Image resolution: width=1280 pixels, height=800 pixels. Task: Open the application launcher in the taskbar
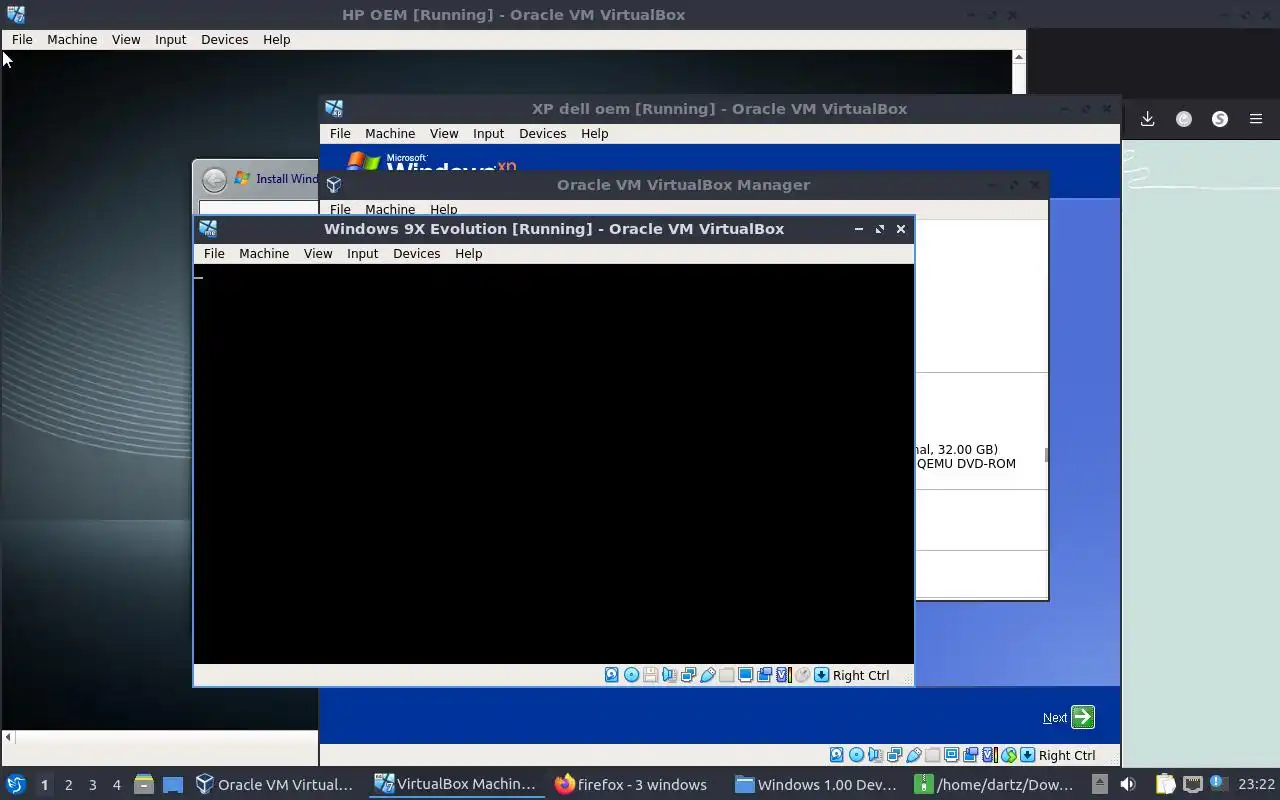[x=15, y=785]
